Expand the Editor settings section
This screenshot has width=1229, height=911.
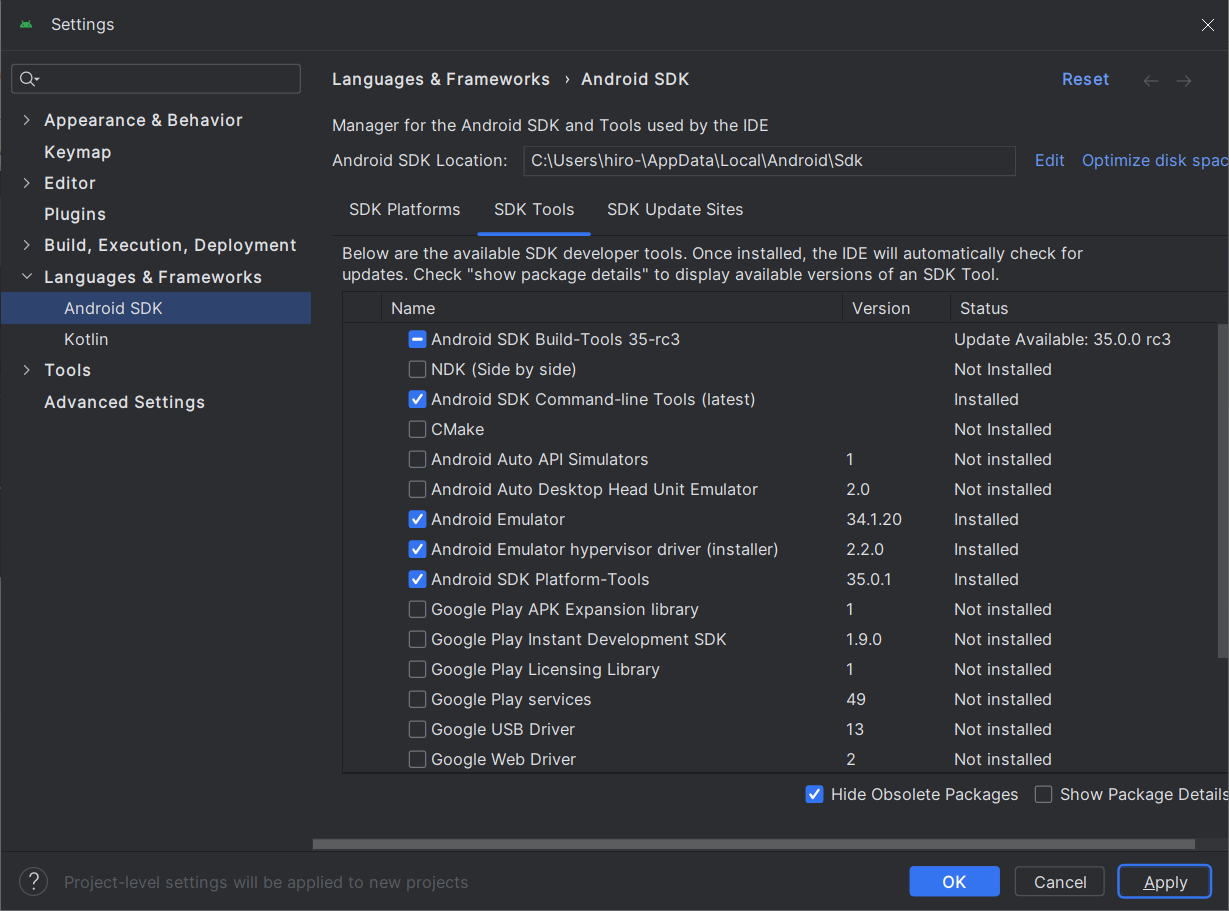coord(26,183)
